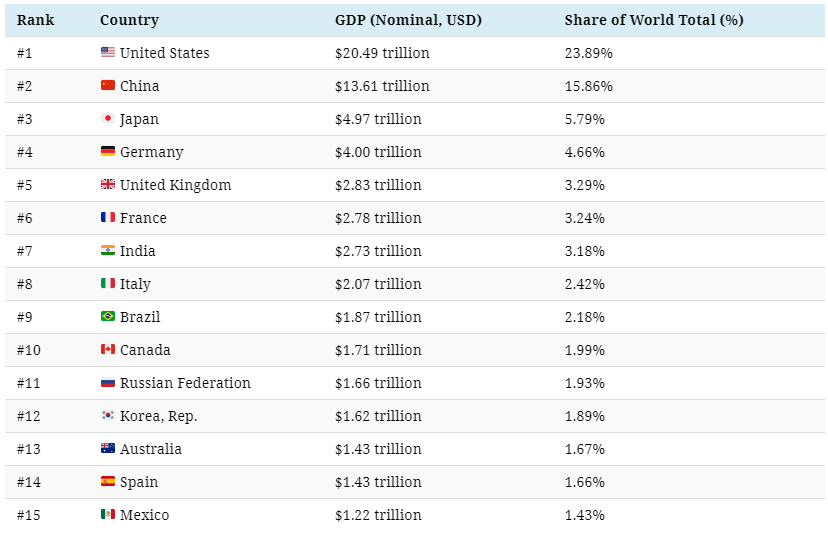The height and width of the screenshot is (533, 828).
Task: Click the Rank column header
Action: (35, 20)
